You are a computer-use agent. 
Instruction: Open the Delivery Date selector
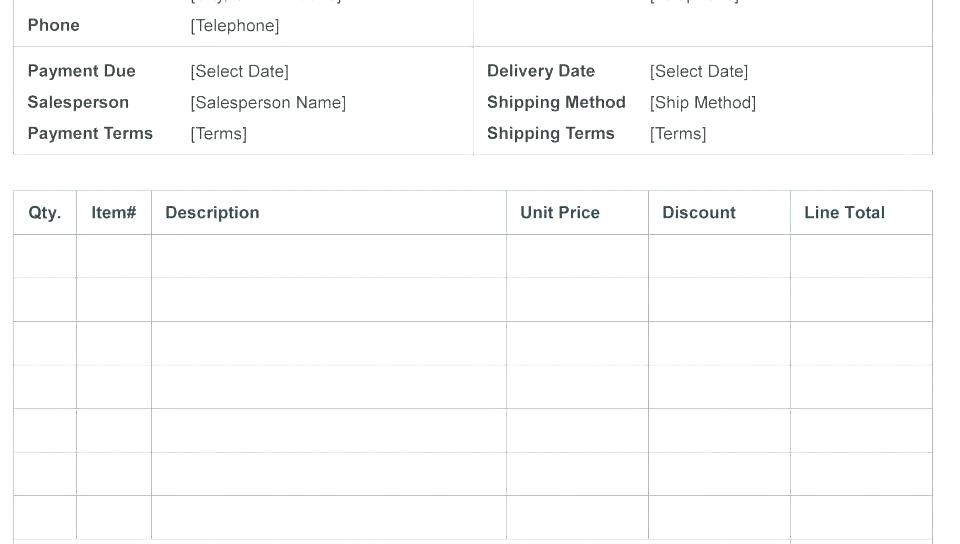pyautogui.click(x=698, y=72)
